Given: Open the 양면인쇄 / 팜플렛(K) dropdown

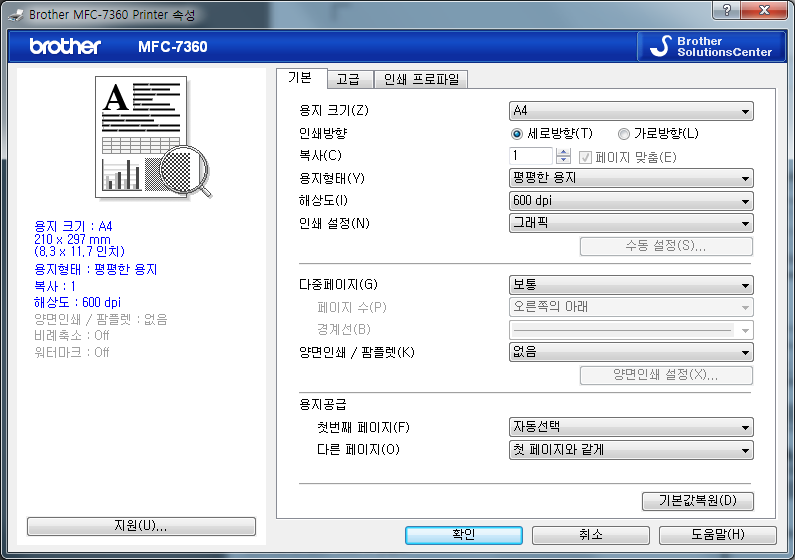Looking at the screenshot, I should 631,352.
